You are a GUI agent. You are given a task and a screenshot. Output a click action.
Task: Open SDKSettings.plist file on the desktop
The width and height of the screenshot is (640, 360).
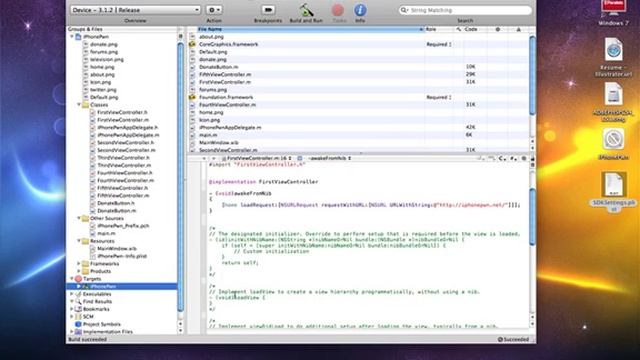point(614,192)
